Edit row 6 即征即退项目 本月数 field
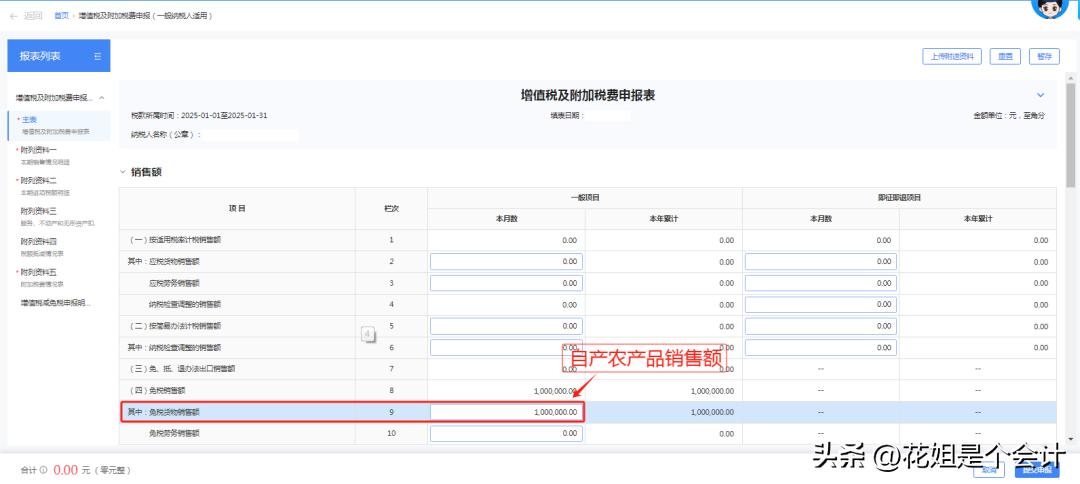 pyautogui.click(x=821, y=348)
